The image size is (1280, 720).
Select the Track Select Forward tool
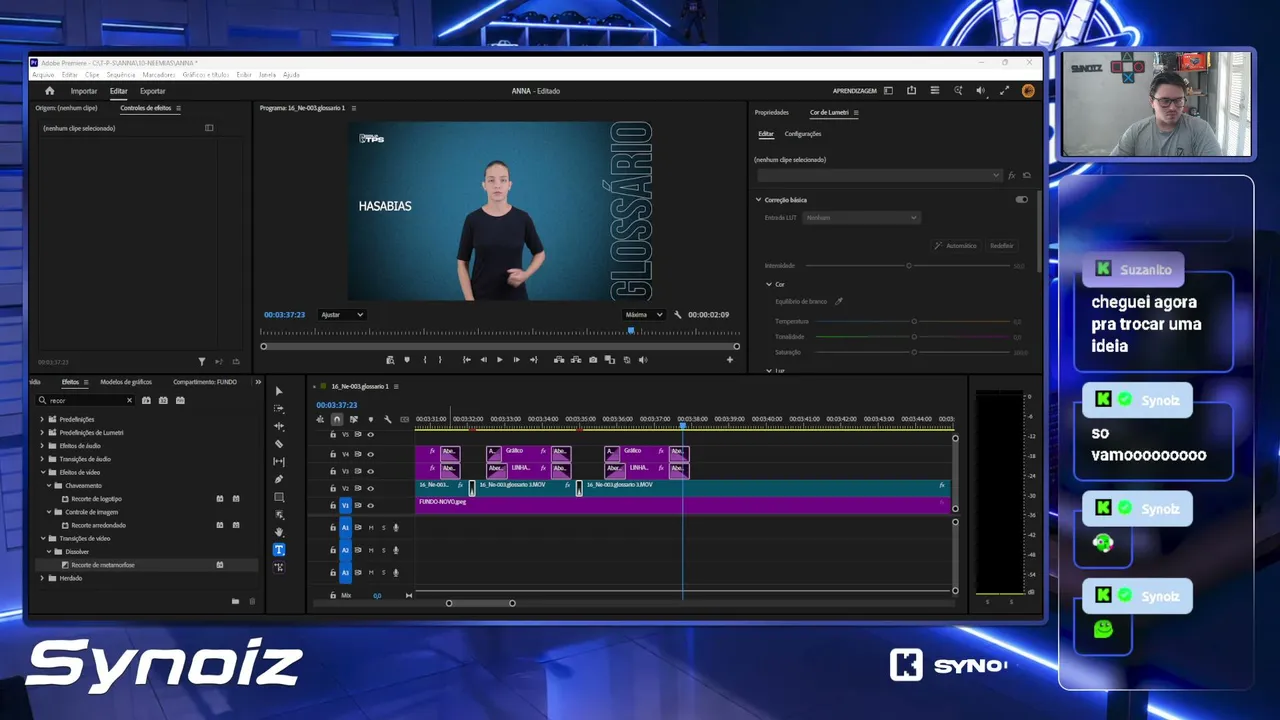point(279,409)
